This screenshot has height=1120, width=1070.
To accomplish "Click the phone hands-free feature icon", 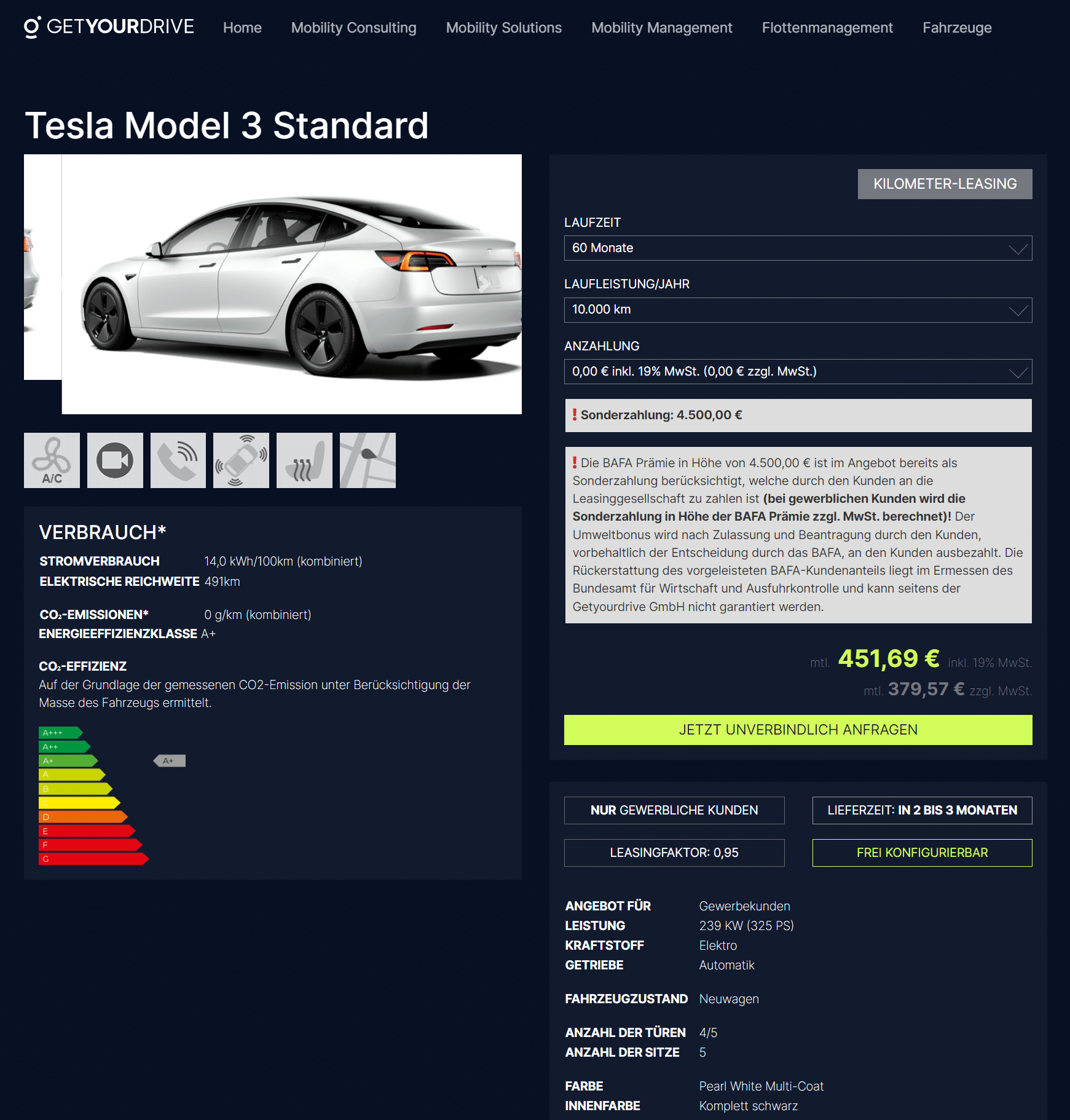I will click(x=178, y=460).
